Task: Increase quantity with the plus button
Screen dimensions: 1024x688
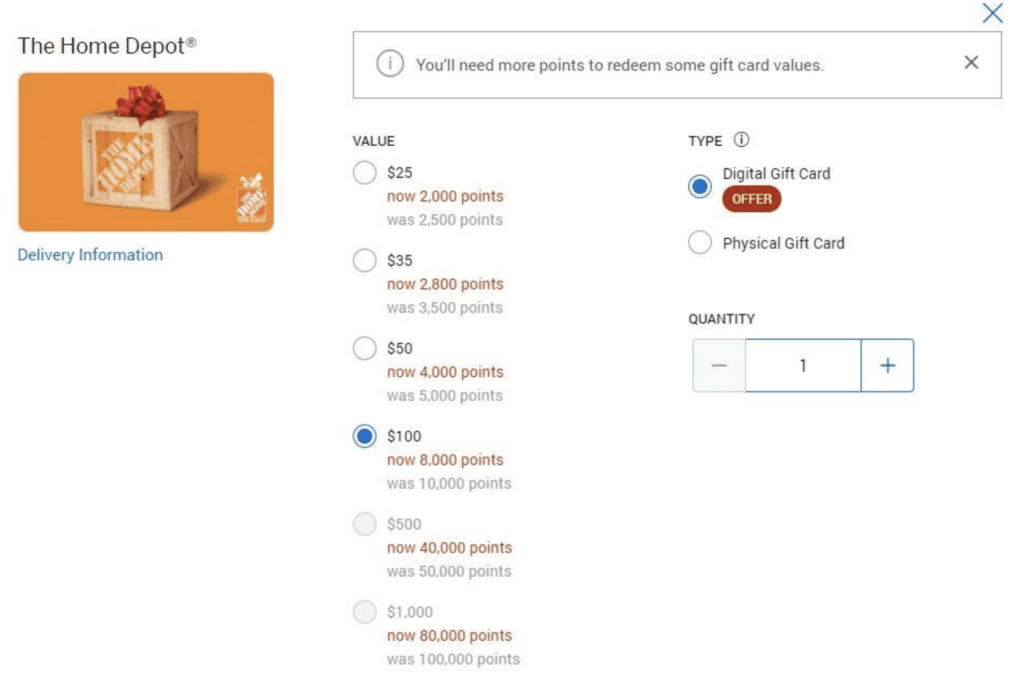Action: [887, 366]
